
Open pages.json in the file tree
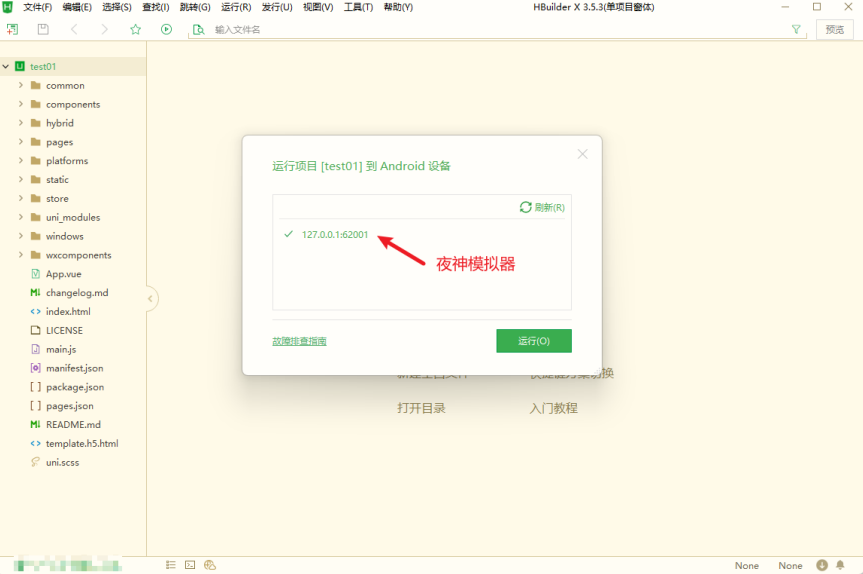(70, 406)
